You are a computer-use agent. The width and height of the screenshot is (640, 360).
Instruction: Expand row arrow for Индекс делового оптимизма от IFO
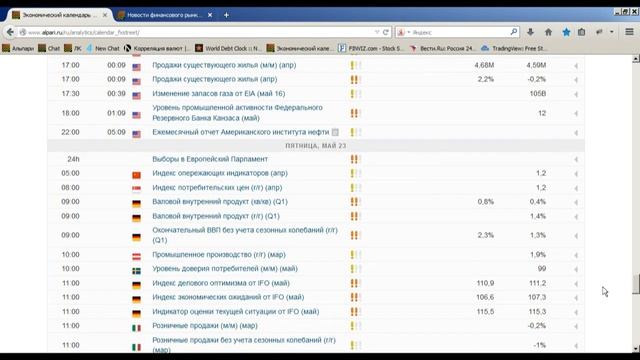click(x=576, y=284)
